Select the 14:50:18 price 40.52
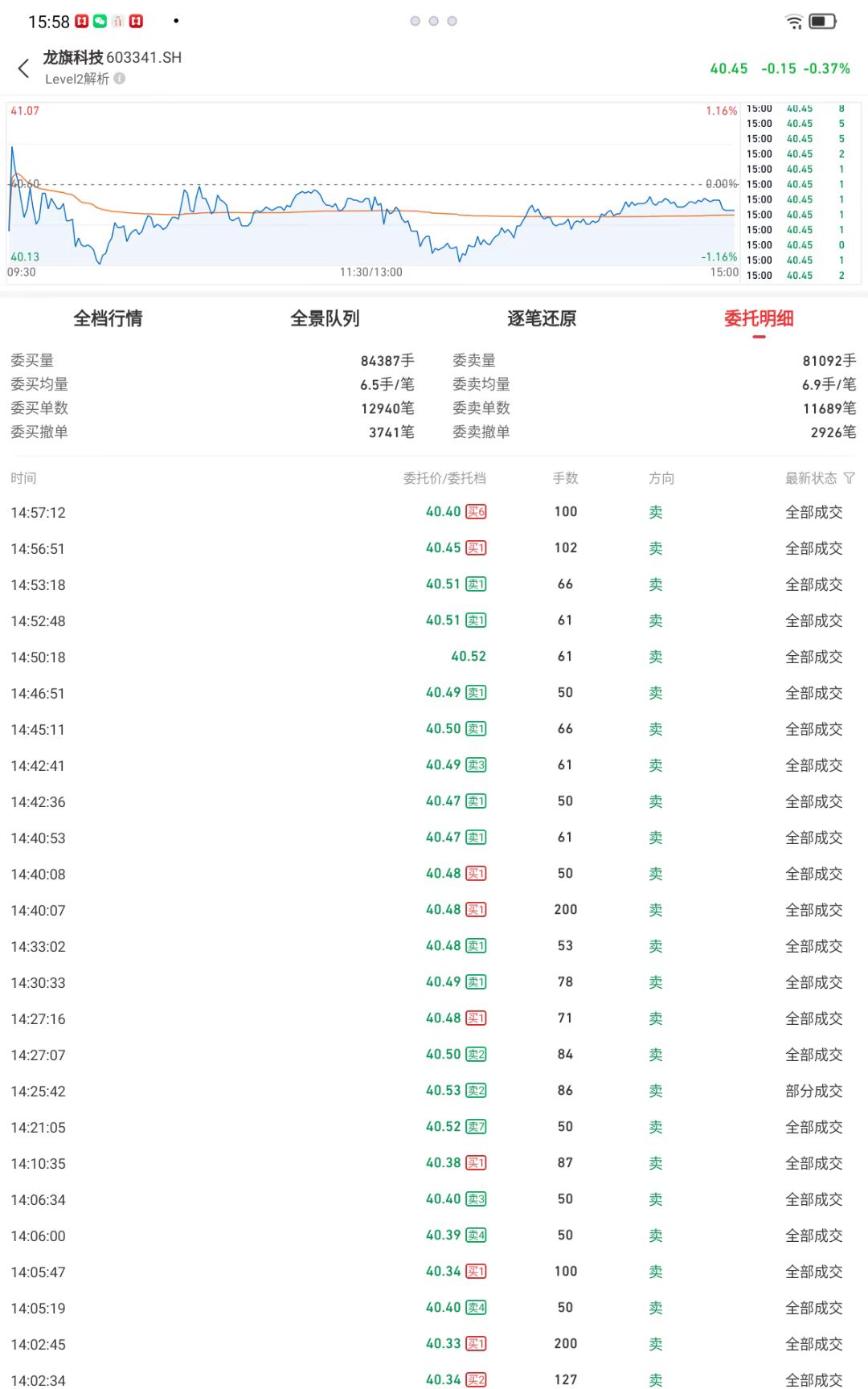This screenshot has height=1389, width=868. point(469,656)
